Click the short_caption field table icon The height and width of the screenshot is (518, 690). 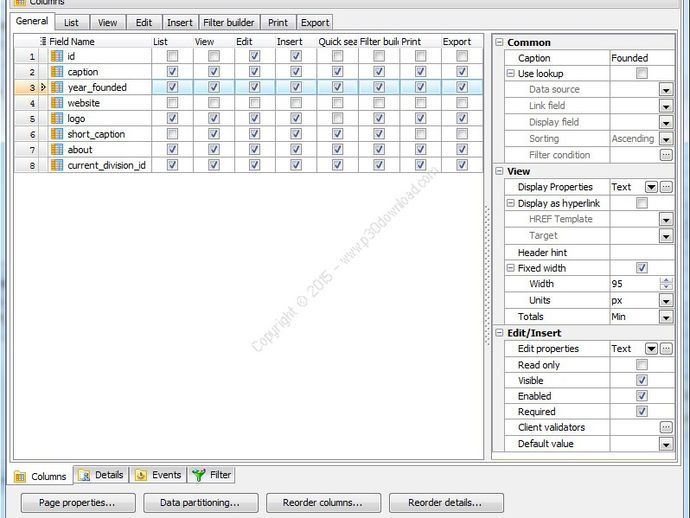[57, 134]
